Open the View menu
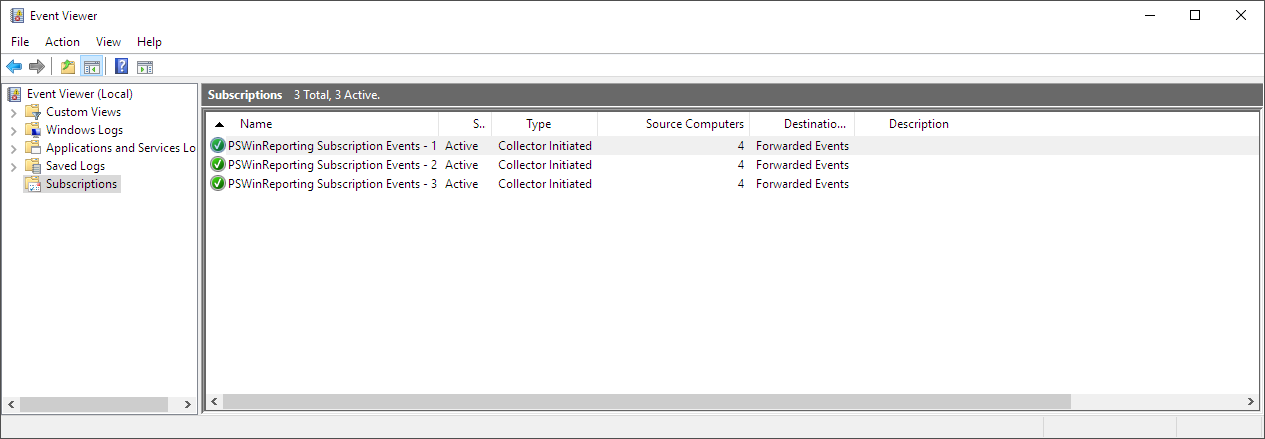The height and width of the screenshot is (439, 1265). 108,42
